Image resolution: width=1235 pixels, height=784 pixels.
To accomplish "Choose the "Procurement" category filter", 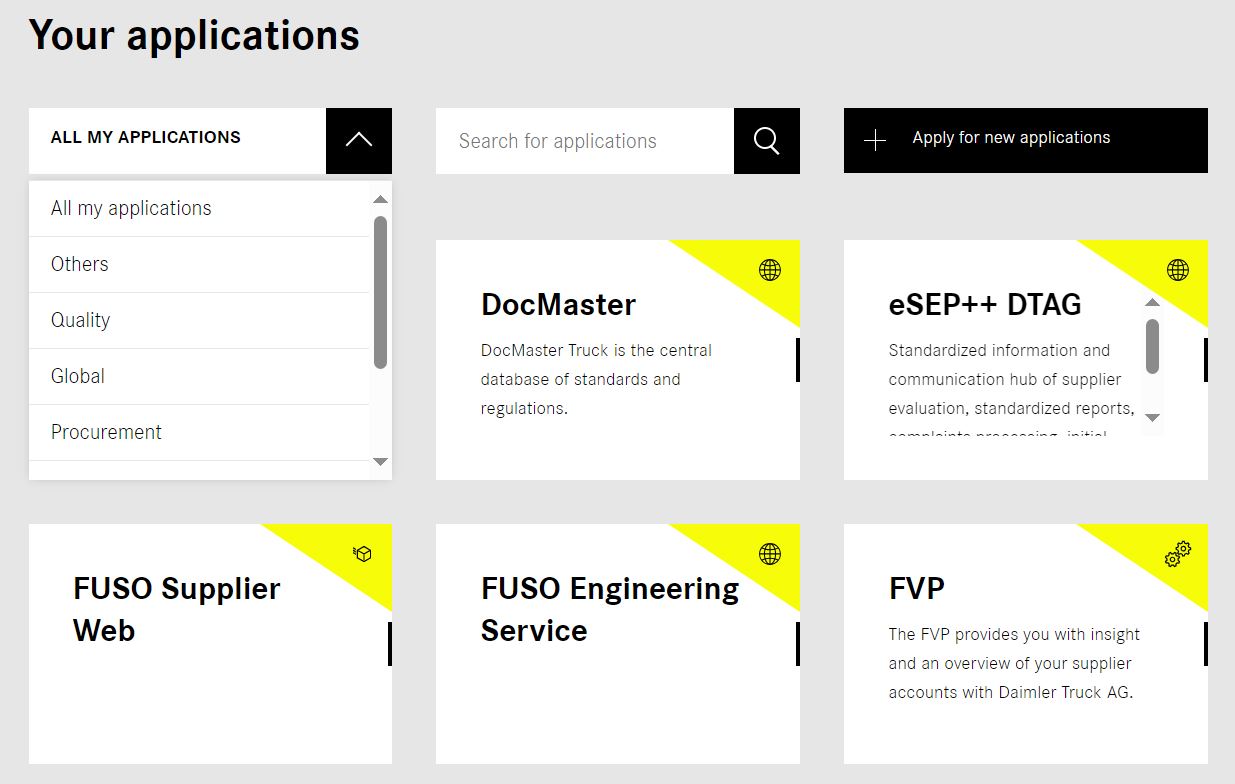I will [x=106, y=432].
